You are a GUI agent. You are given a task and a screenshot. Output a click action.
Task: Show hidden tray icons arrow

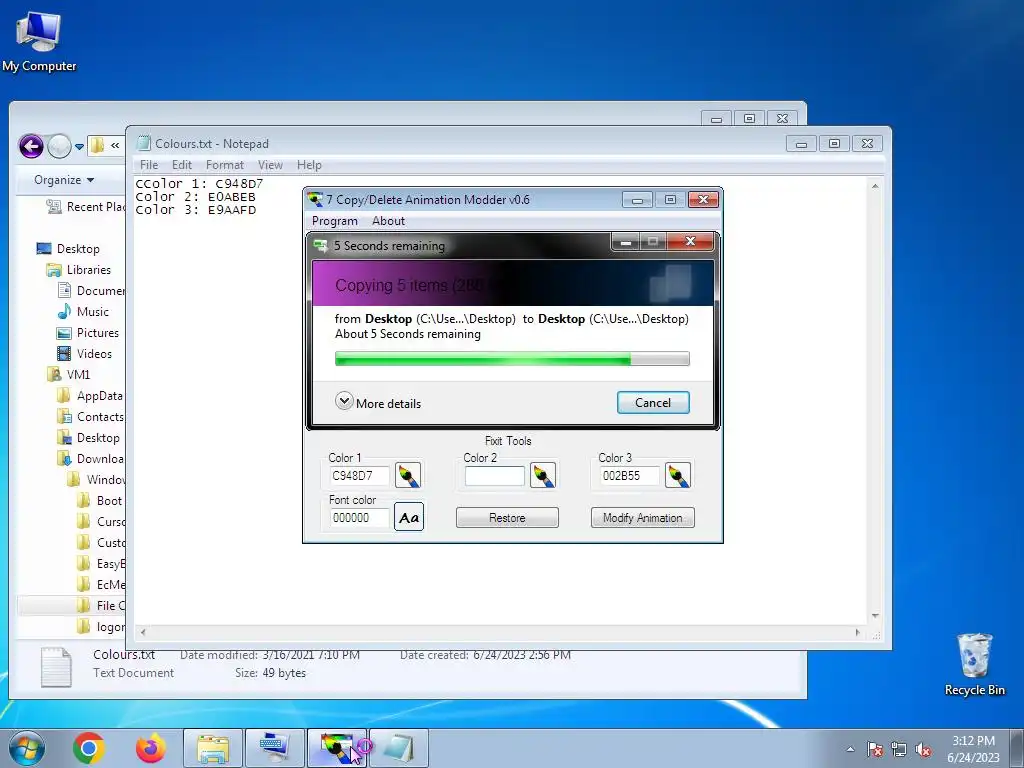[x=850, y=749]
